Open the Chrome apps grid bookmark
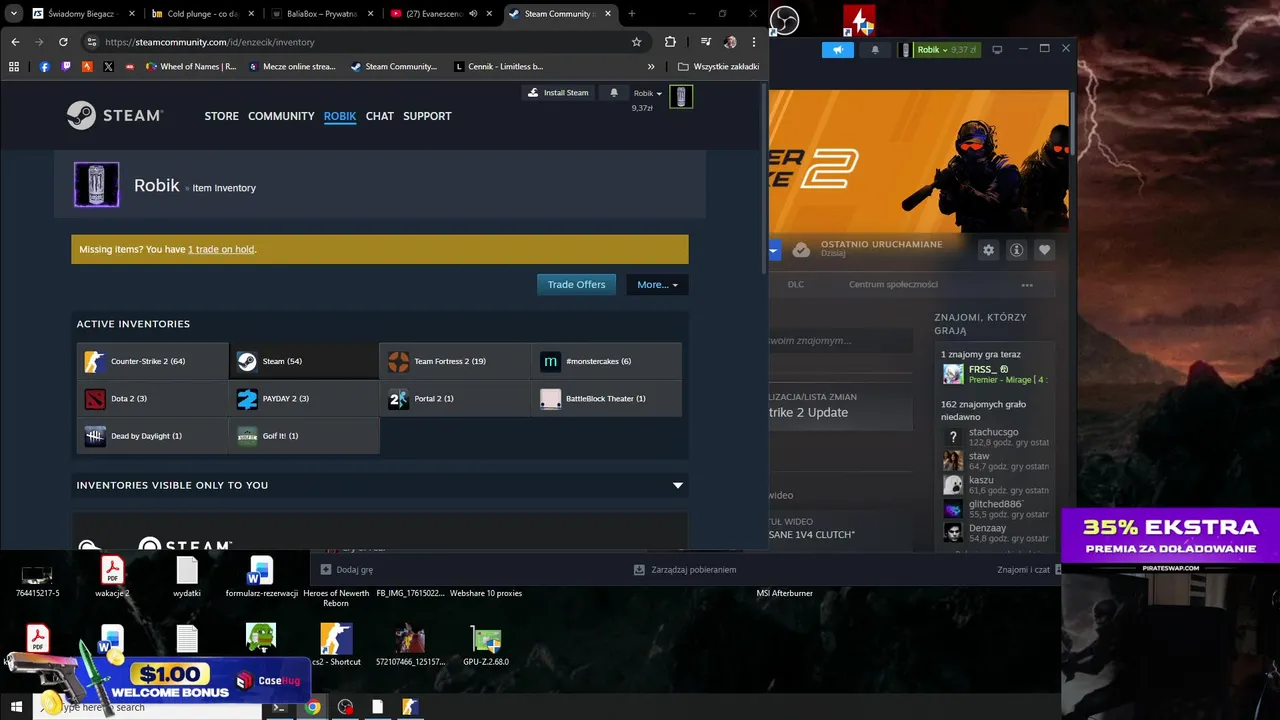Image resolution: width=1280 pixels, height=720 pixels. [x=14, y=67]
